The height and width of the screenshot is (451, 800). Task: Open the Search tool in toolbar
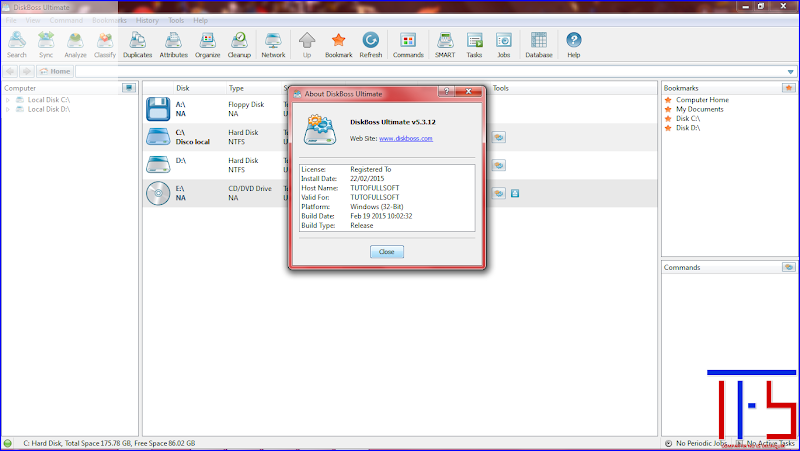point(17,45)
